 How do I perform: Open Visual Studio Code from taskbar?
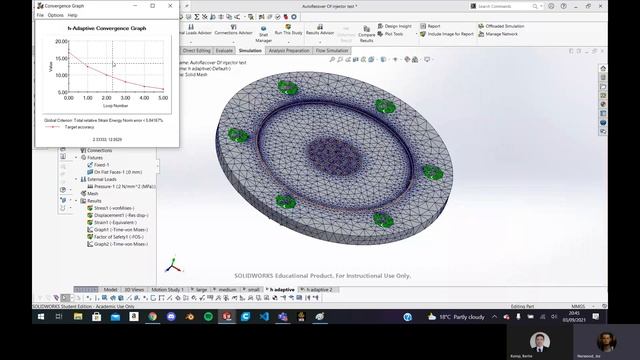click(264, 317)
